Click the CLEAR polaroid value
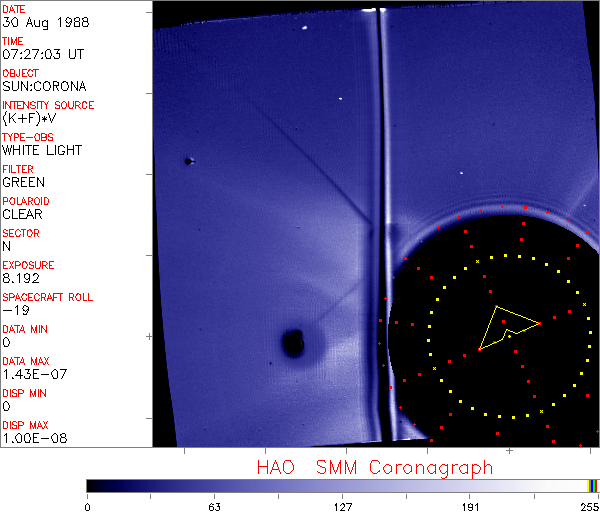Viewport: 600px width, 512px height. point(22,214)
